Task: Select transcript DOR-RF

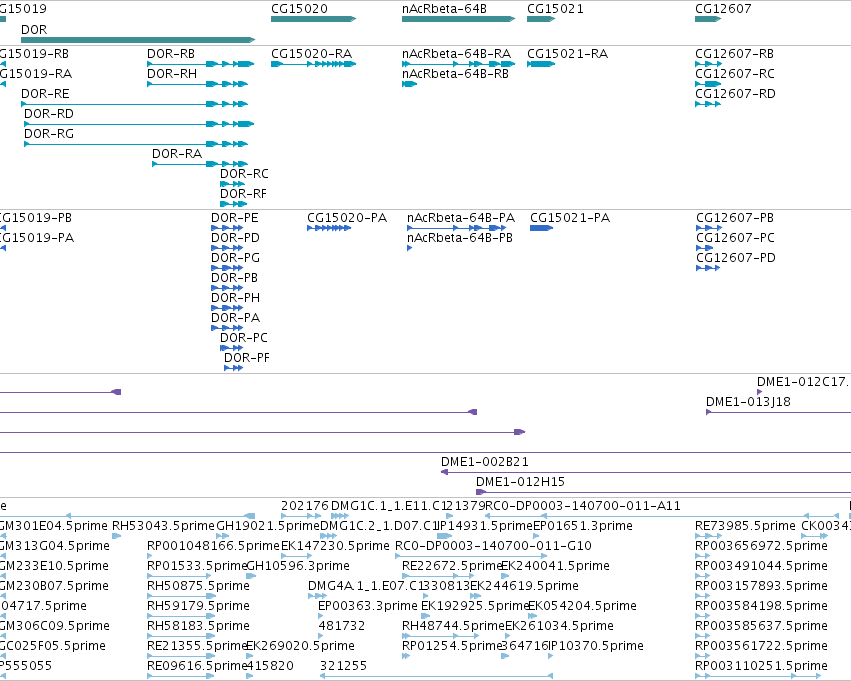Action: [233, 204]
